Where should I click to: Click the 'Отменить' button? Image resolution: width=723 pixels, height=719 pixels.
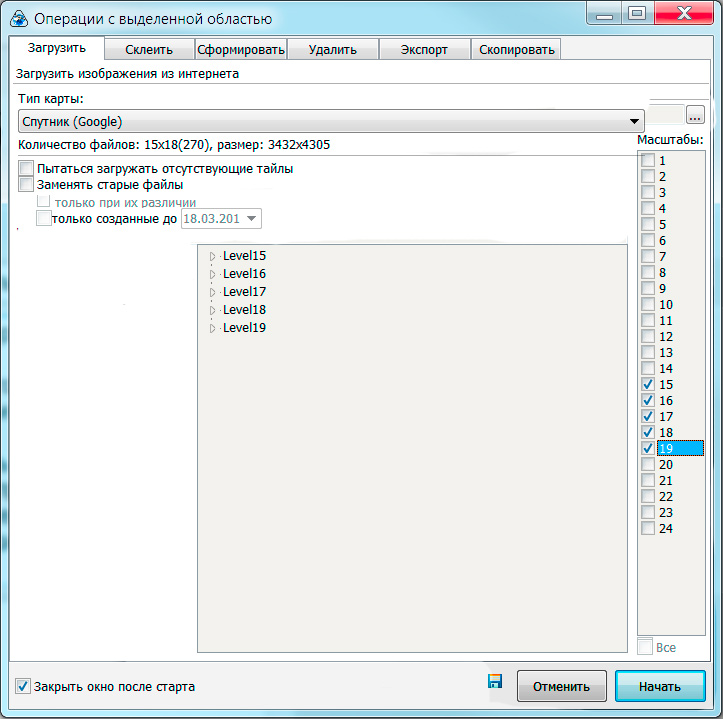561,687
